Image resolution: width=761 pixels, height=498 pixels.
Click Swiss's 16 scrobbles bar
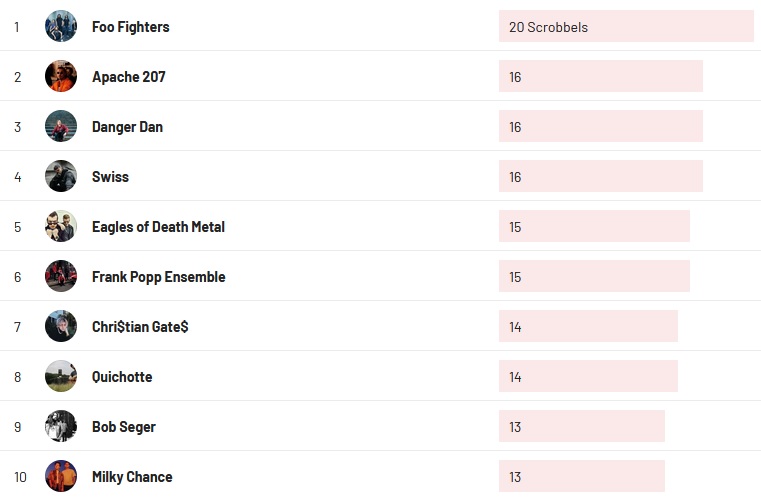tap(600, 177)
